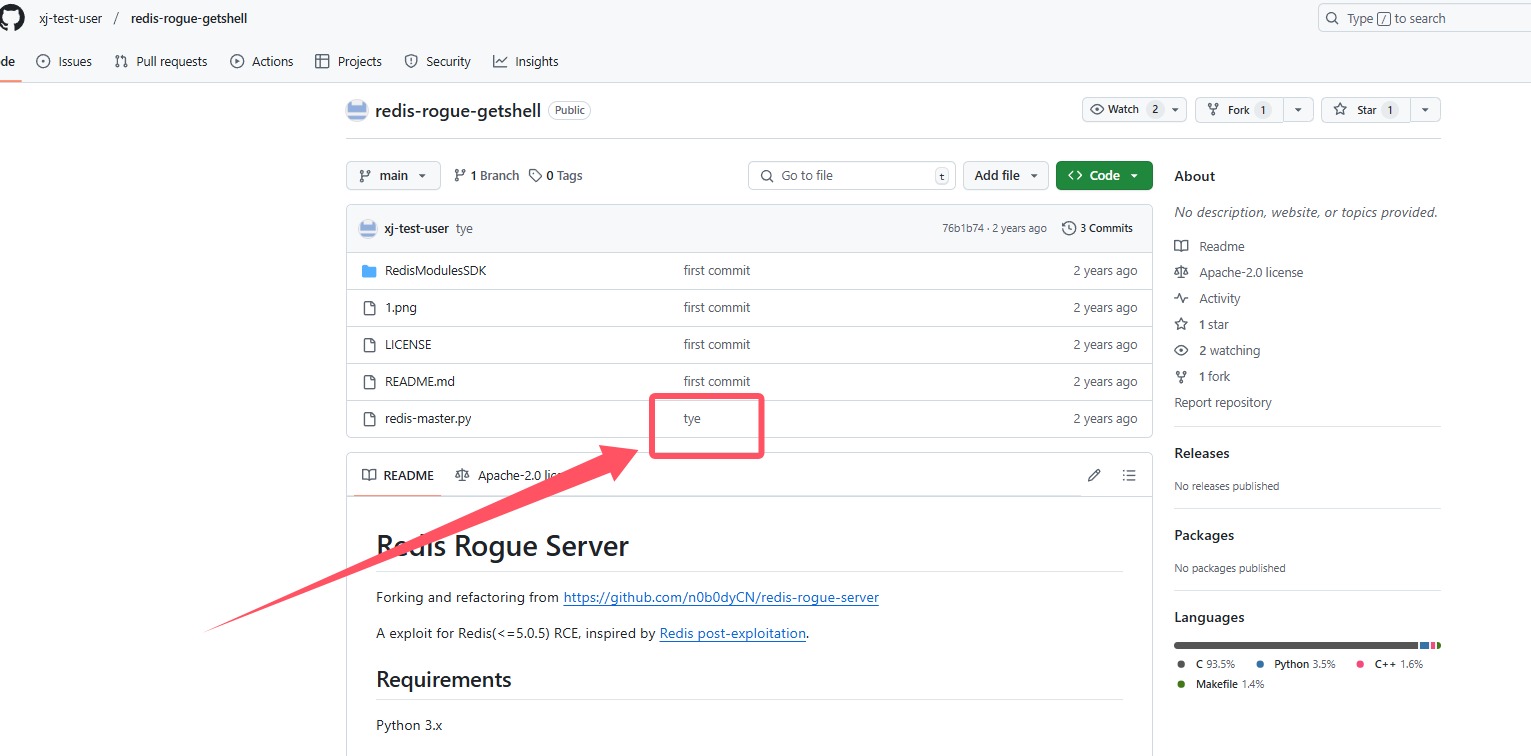Click the xj-test-user avatar in commit row
Image resolution: width=1531 pixels, height=756 pixels.
[x=367, y=228]
